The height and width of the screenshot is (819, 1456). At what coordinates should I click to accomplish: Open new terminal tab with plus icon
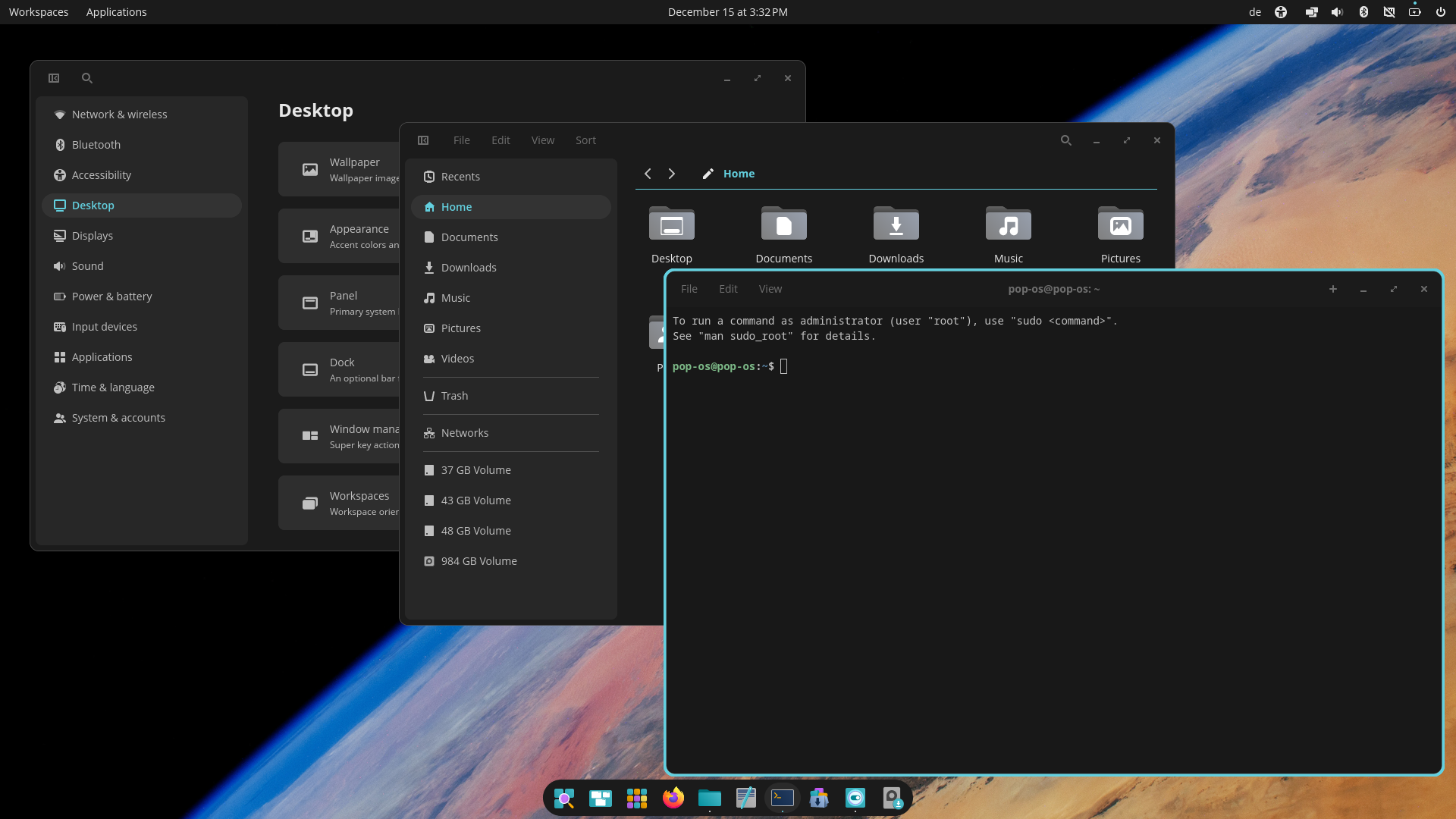(x=1332, y=289)
